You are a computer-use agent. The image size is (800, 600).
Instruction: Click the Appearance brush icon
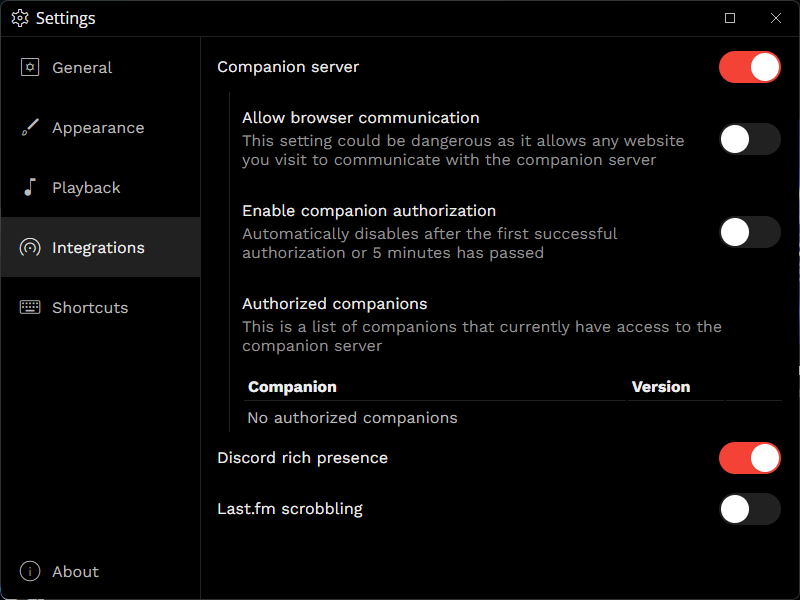pos(30,128)
